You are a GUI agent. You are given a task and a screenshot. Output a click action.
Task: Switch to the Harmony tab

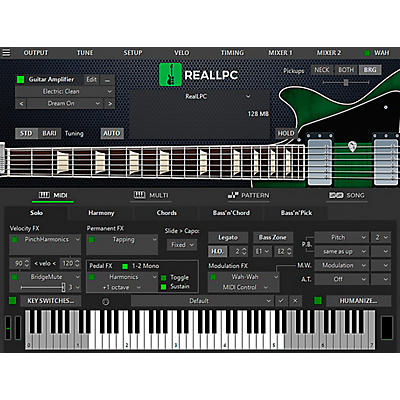point(101,213)
